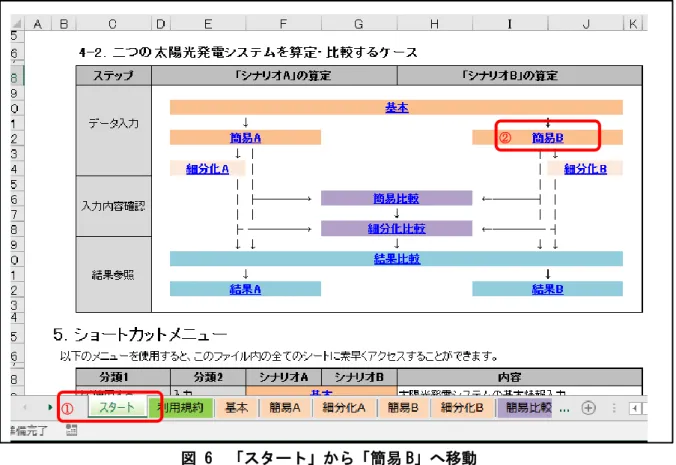This screenshot has height=465, width=676.
Task: Select column H header
Action: pyautogui.click(x=434, y=24)
